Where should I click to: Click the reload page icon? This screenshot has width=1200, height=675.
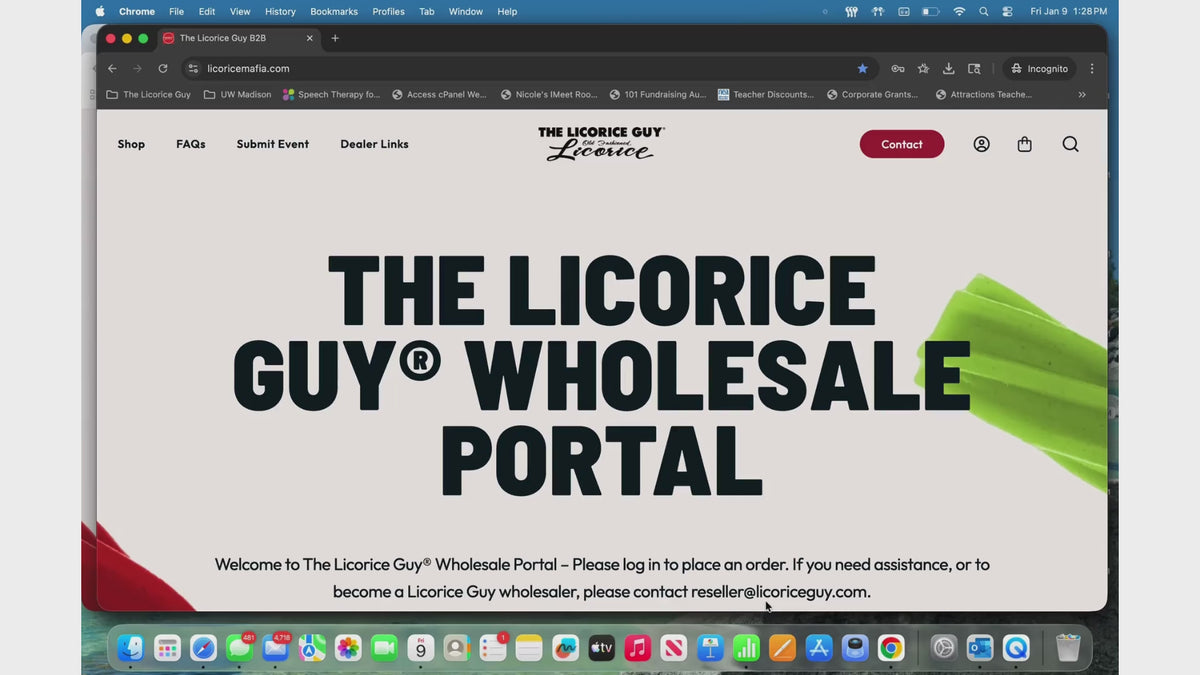tap(163, 69)
